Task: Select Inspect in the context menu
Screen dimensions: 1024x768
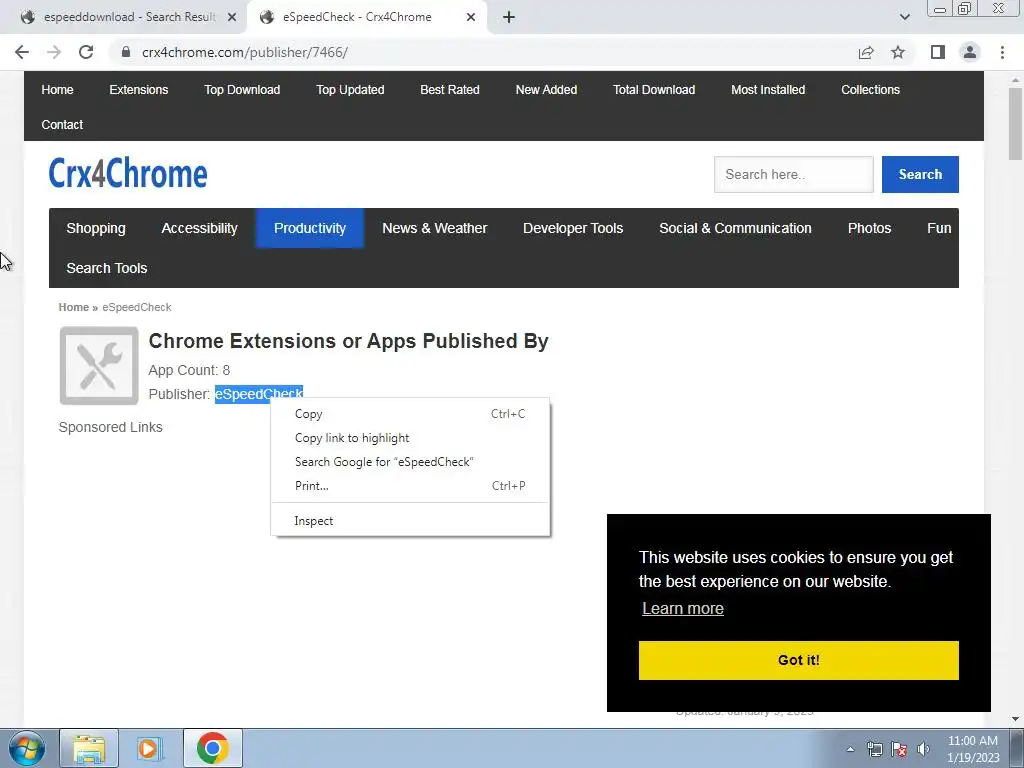Action: (410, 521)
